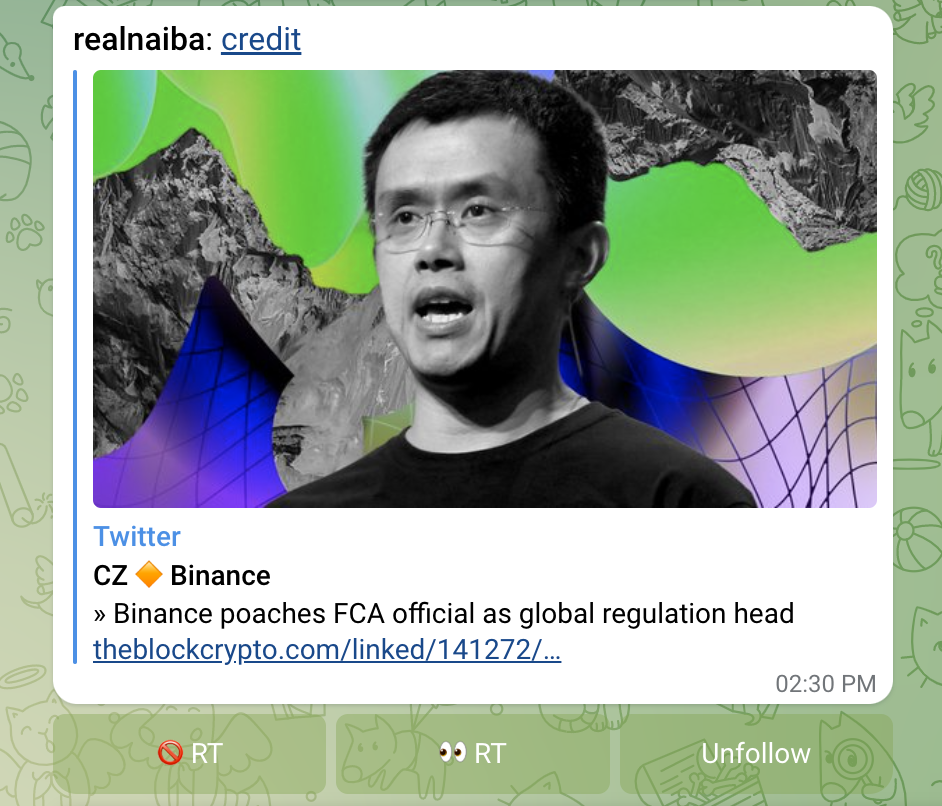Click the 🚫 RT button to block retweets
Image resolution: width=942 pixels, height=806 pixels.
pos(189,754)
